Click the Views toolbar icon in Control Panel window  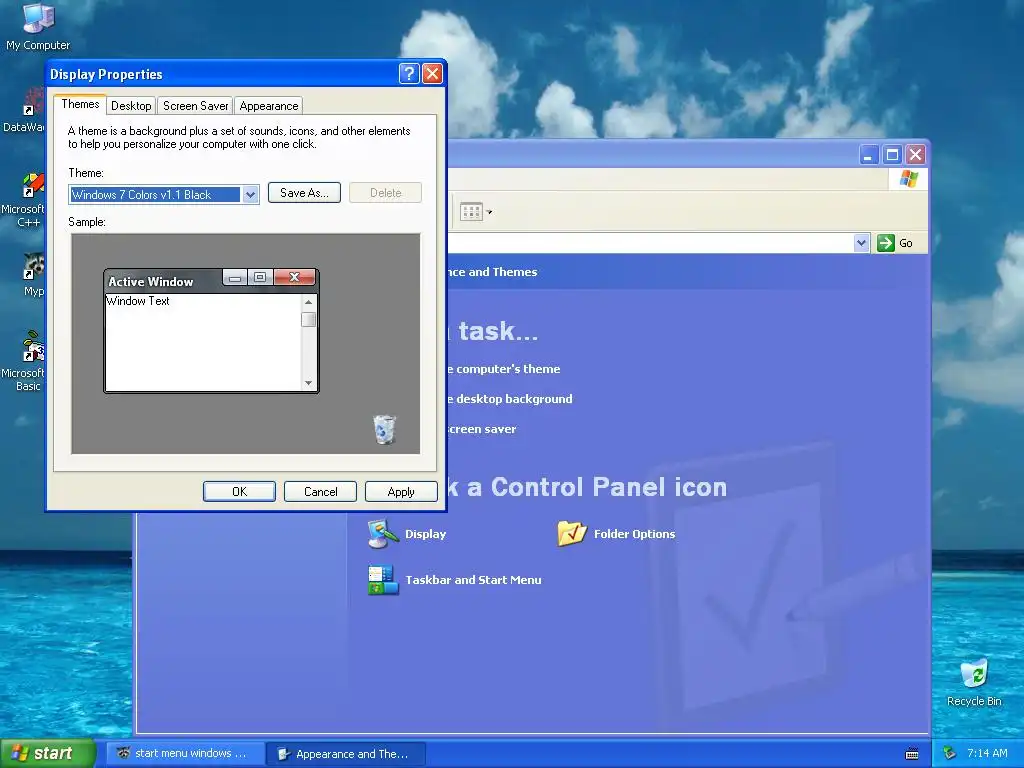coord(471,212)
